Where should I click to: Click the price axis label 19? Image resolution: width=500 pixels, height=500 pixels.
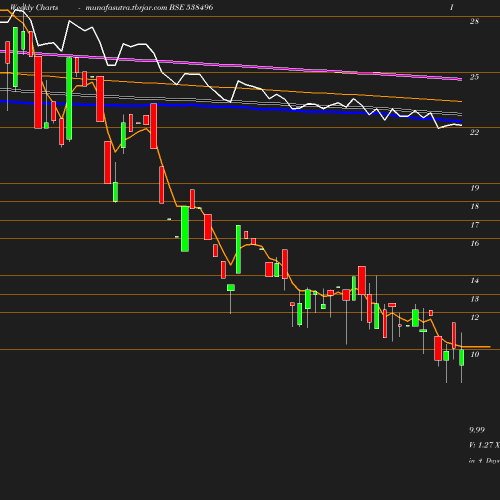click(475, 188)
